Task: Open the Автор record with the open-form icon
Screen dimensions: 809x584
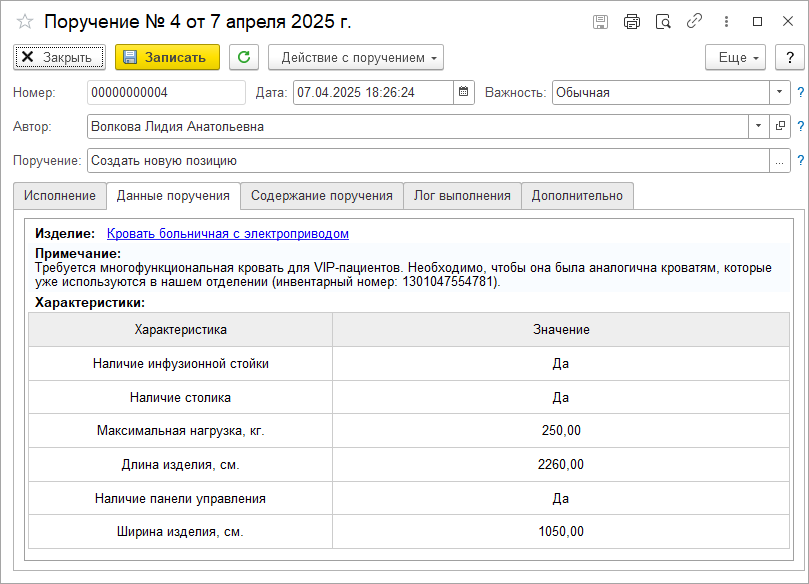Action: click(780, 126)
